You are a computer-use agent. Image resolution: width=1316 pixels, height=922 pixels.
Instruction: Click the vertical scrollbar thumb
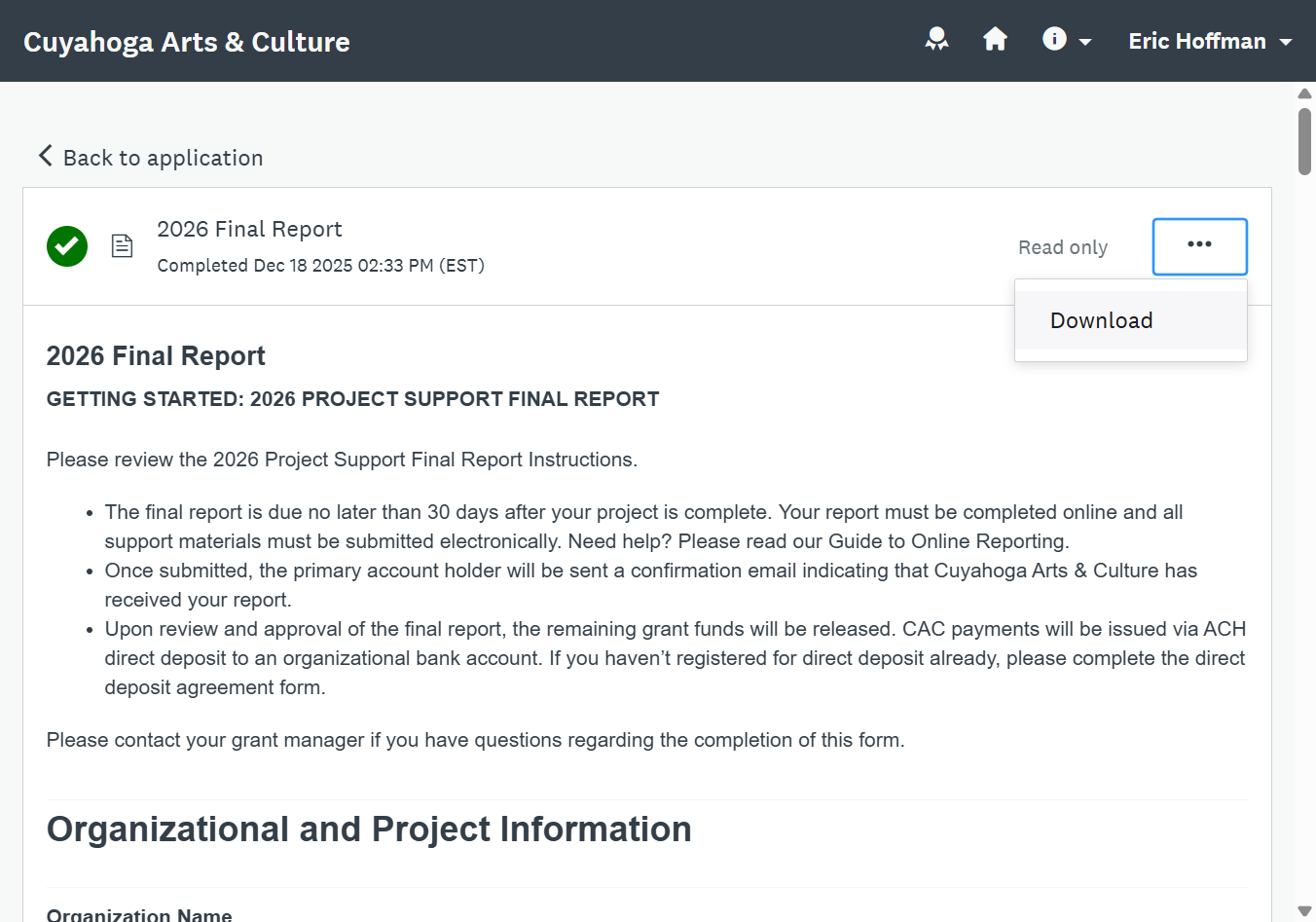pos(1304,142)
